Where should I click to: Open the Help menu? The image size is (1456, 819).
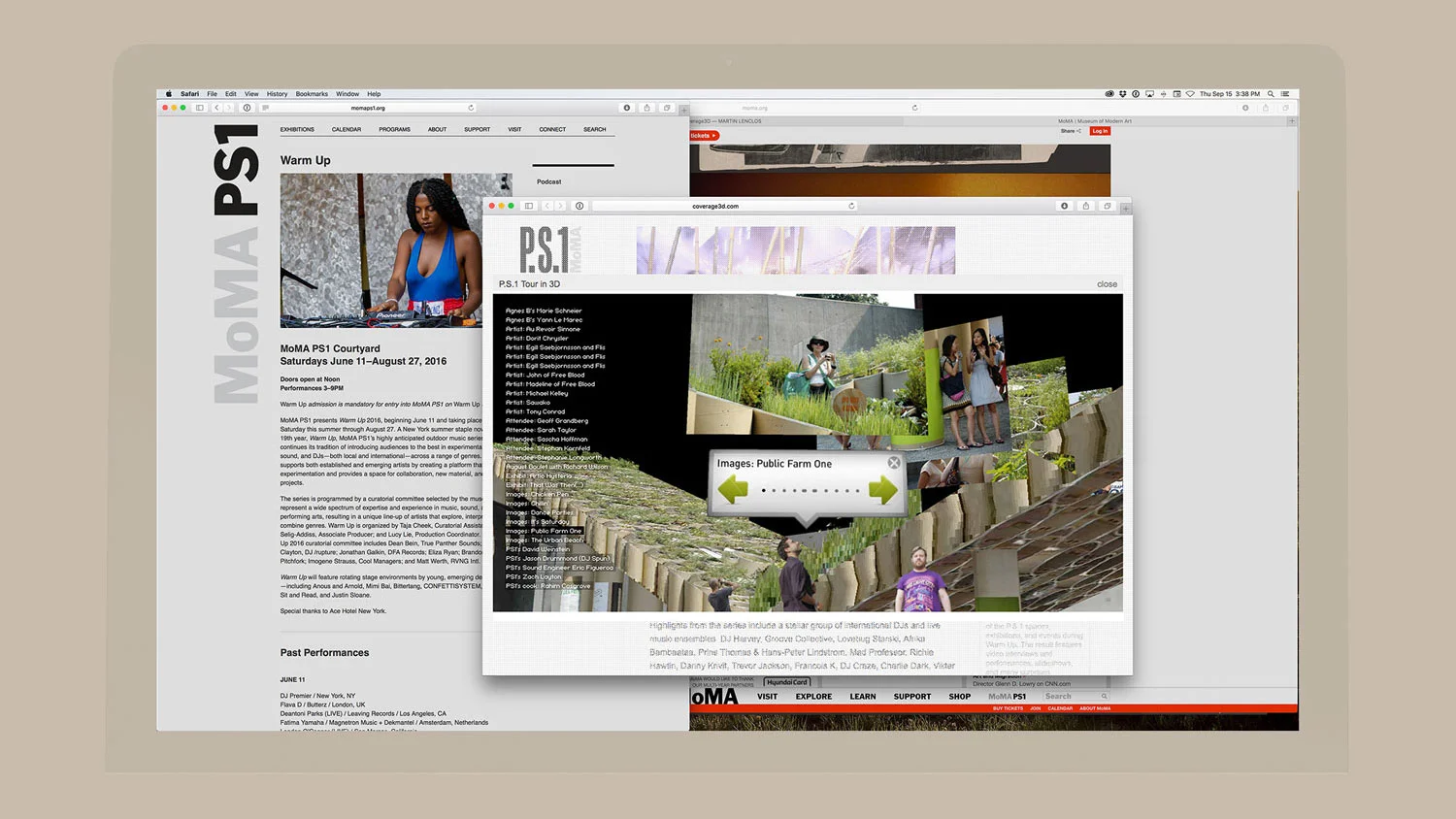pyautogui.click(x=374, y=94)
